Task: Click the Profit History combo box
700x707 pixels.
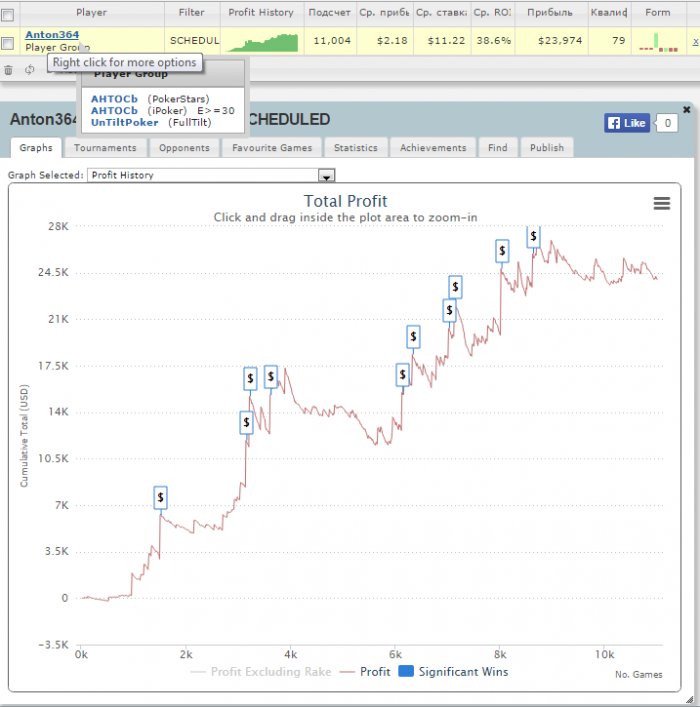Action: pyautogui.click(x=211, y=175)
